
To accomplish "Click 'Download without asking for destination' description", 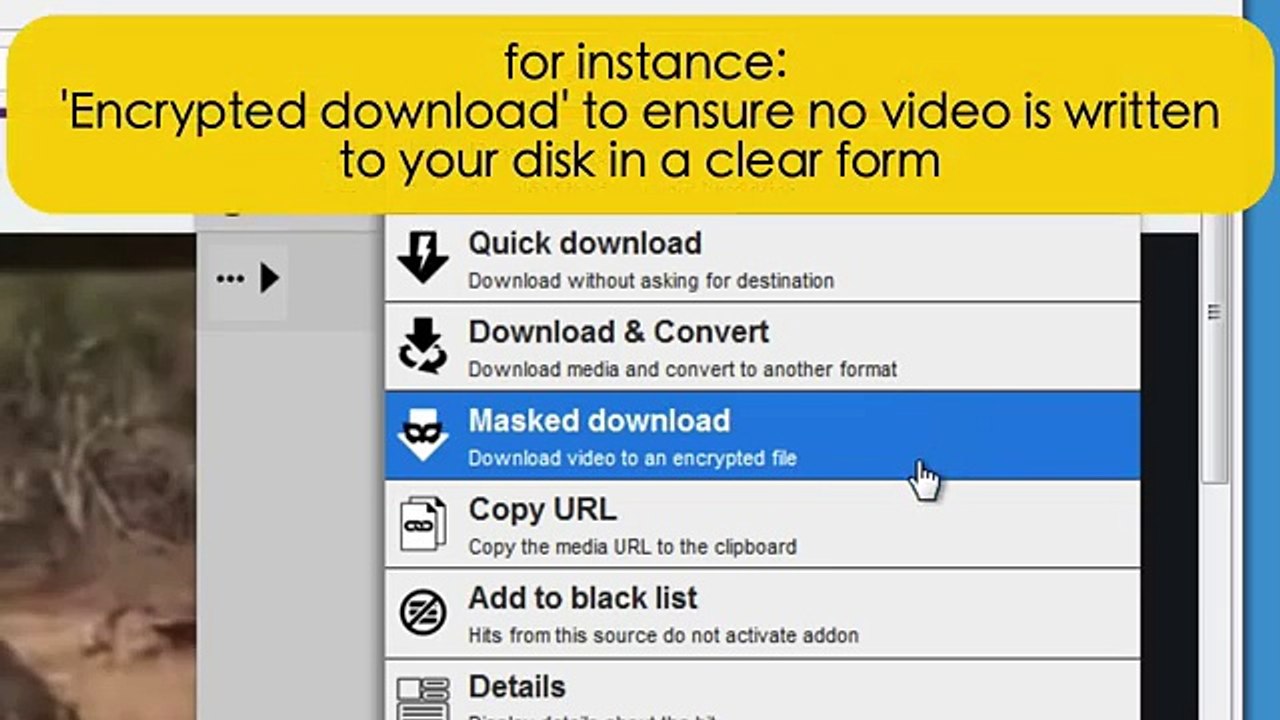I will tap(651, 281).
